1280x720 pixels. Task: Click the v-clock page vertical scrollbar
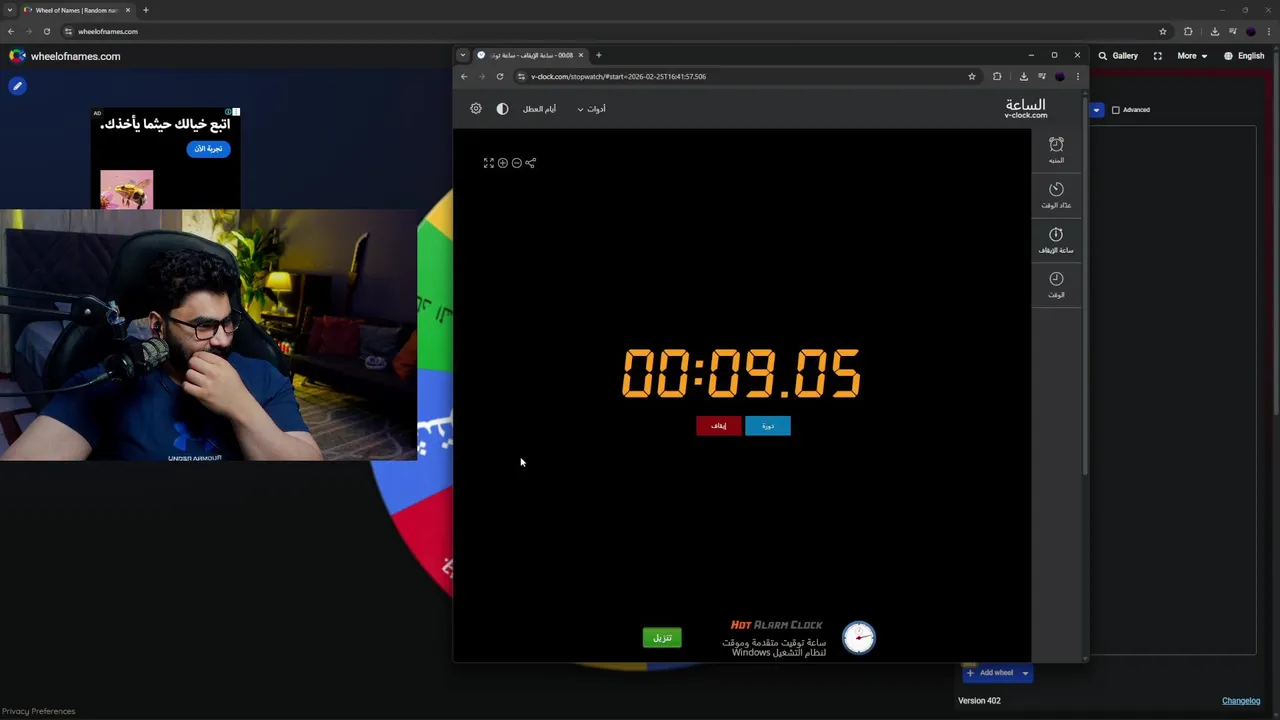click(1085, 285)
